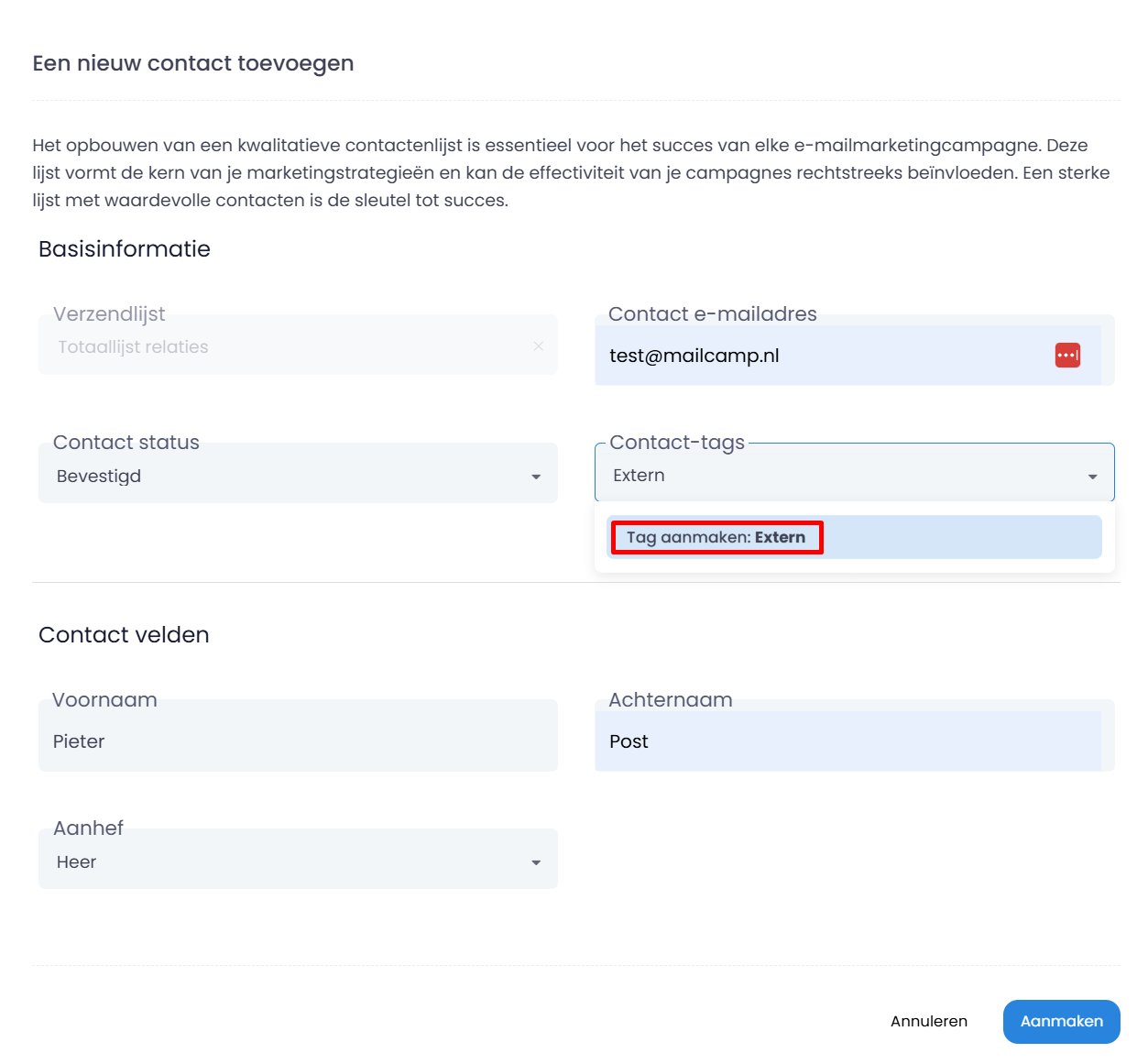Image resolution: width=1148 pixels, height=1064 pixels.
Task: Click the 'Een nieuw contact toevoegen' title
Action: click(x=193, y=63)
